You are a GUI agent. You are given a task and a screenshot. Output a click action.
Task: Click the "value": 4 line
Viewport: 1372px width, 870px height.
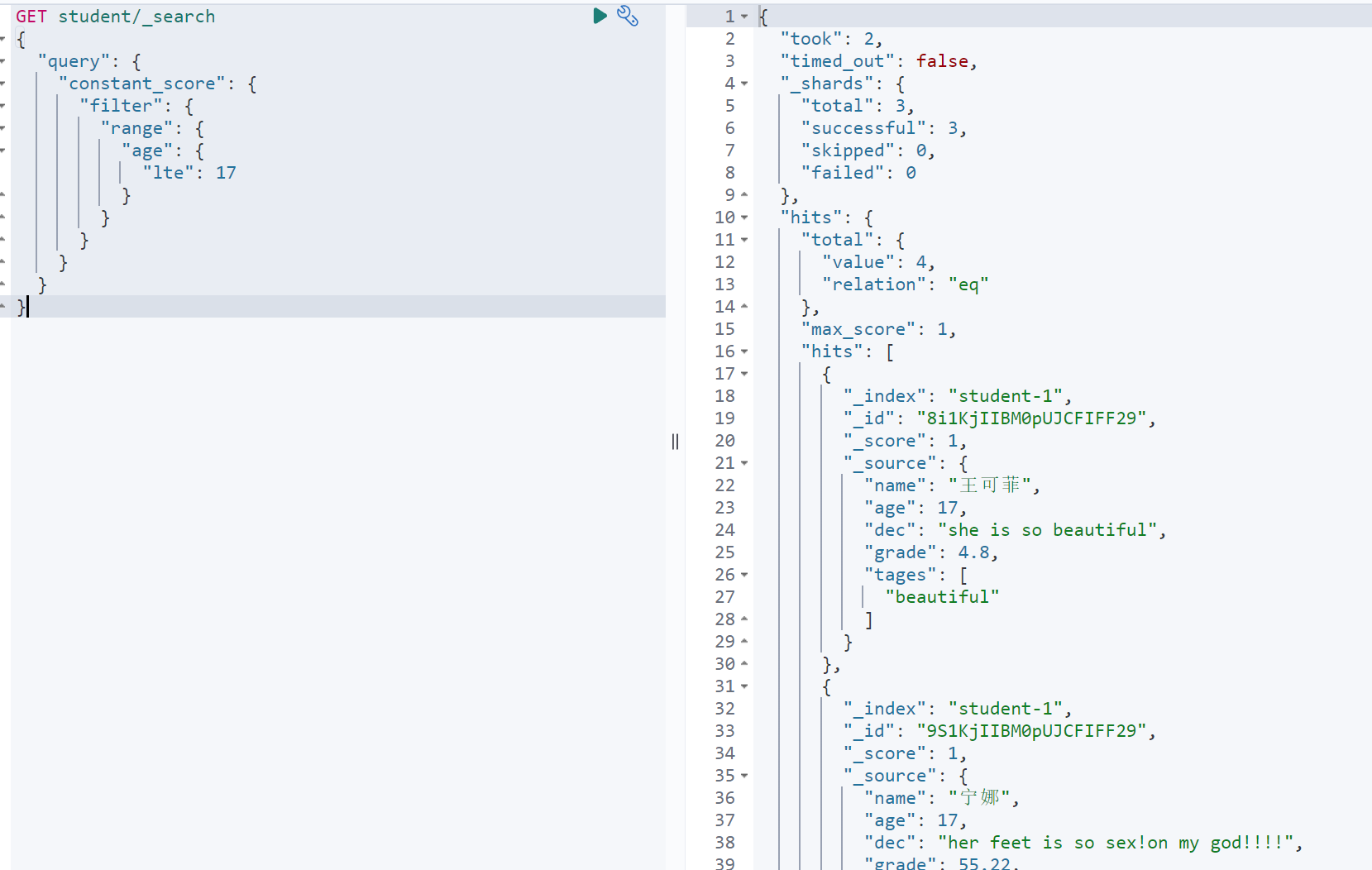coord(878,262)
